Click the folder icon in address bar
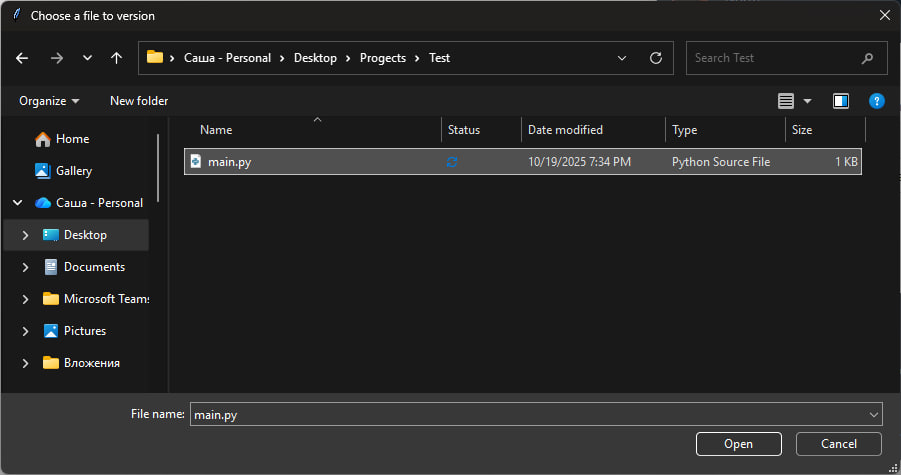 (155, 57)
